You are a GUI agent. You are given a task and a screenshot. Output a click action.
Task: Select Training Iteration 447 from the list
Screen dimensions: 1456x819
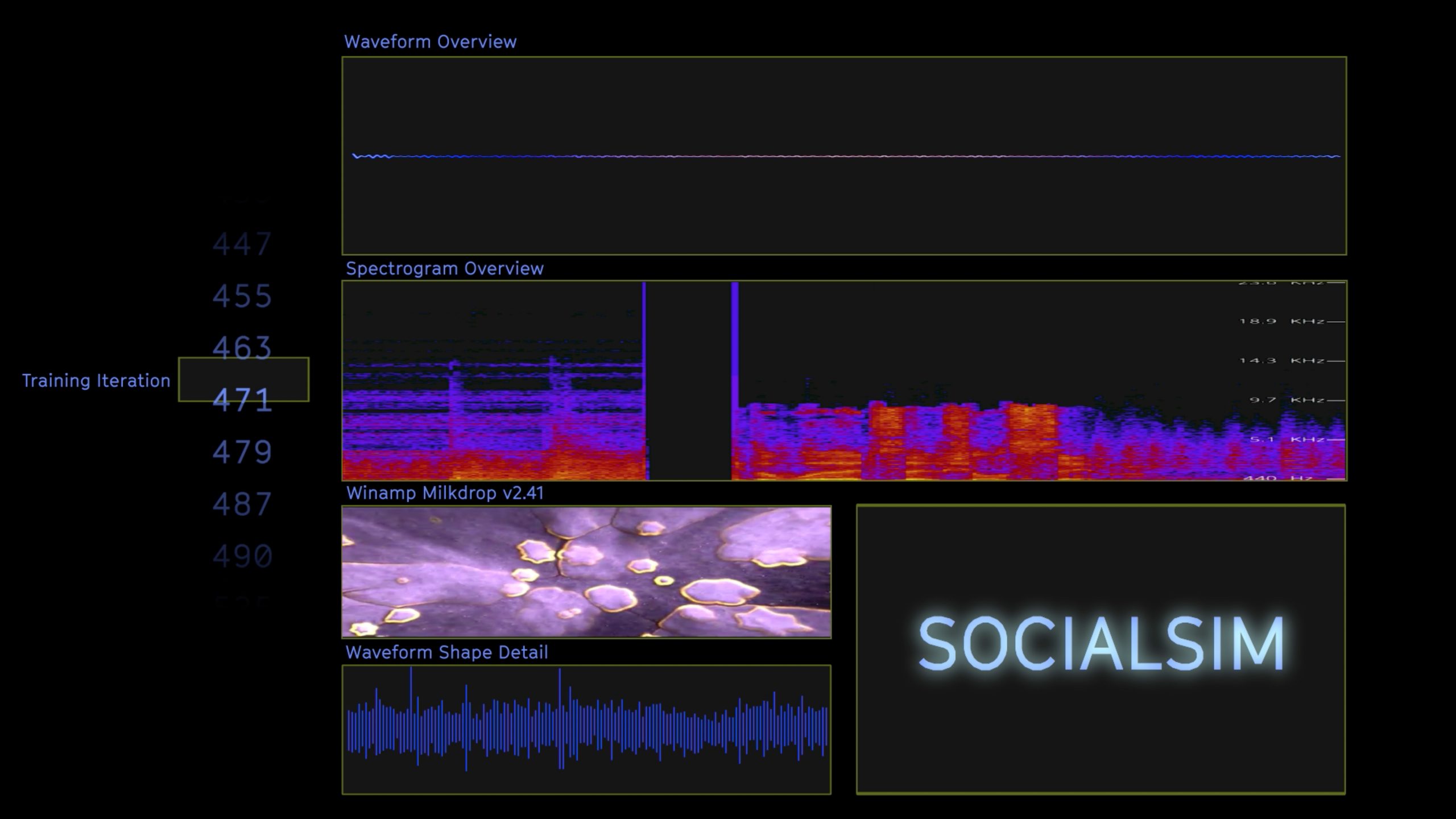243,243
